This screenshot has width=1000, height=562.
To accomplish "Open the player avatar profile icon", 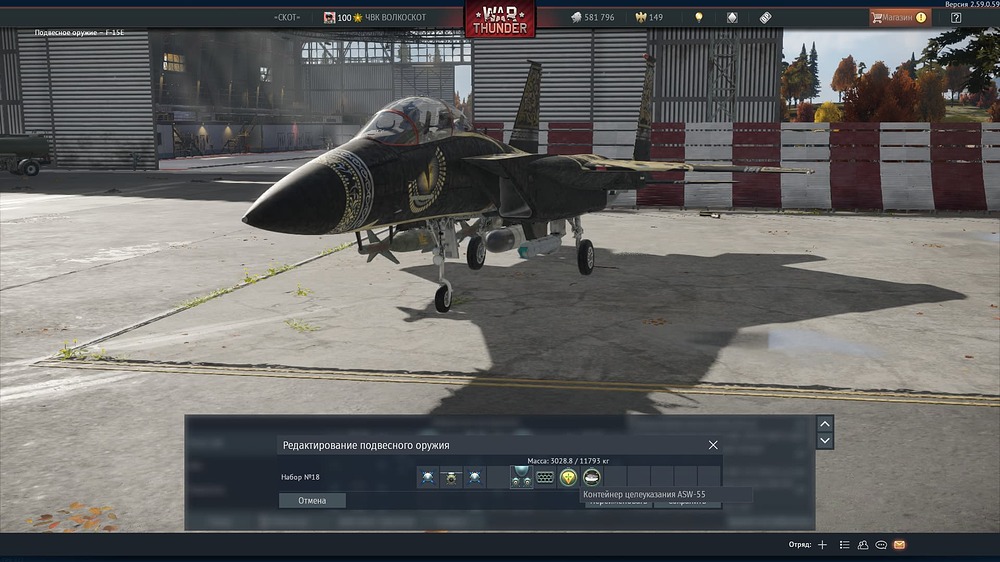I will pos(329,17).
